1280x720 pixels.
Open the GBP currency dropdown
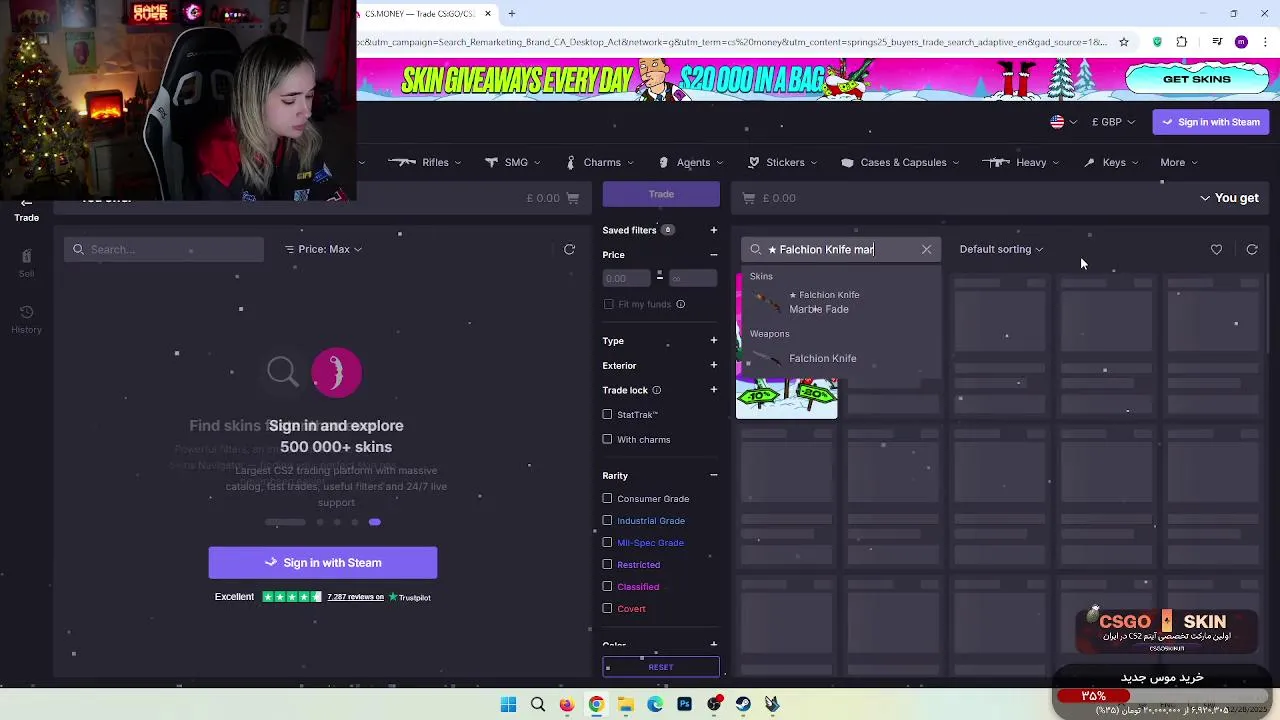(1113, 122)
